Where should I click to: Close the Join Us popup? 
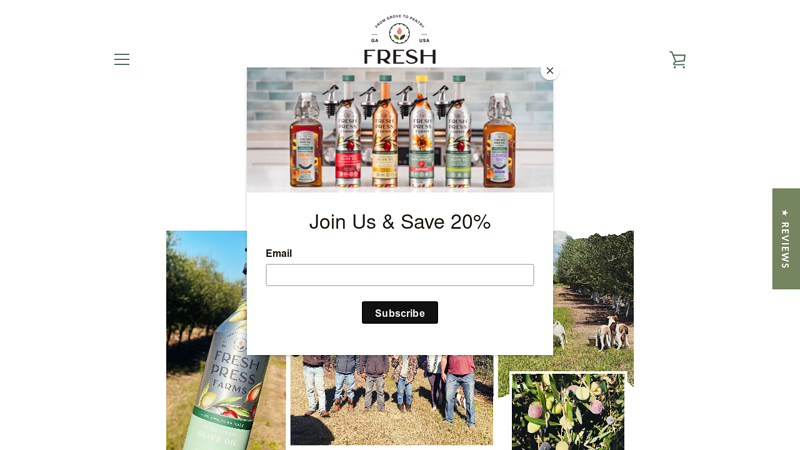tap(549, 71)
